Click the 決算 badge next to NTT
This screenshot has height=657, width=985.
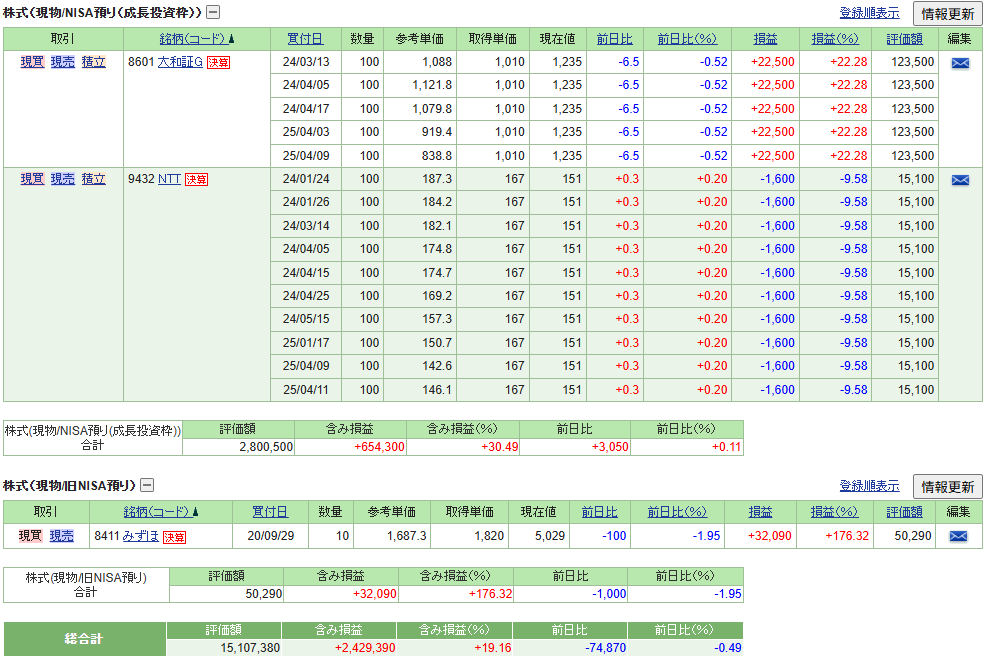(x=196, y=180)
